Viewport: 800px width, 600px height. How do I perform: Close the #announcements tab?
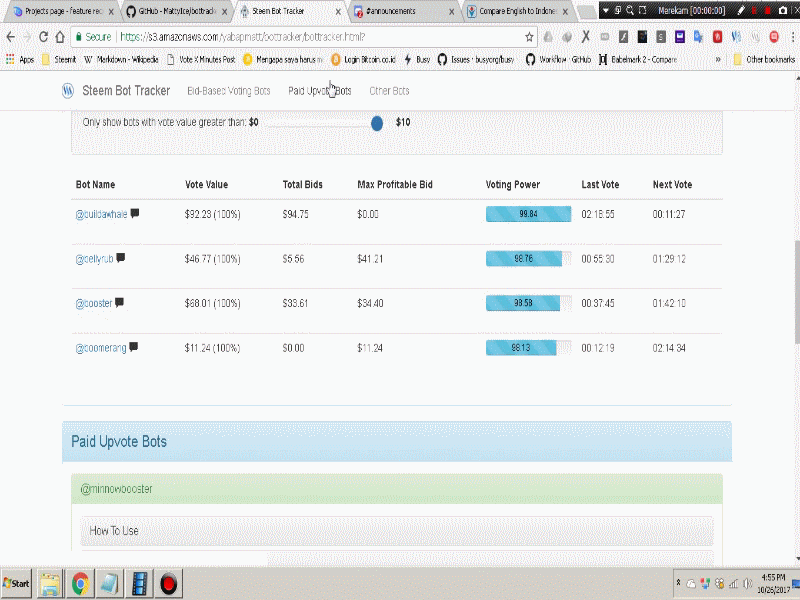tap(452, 11)
